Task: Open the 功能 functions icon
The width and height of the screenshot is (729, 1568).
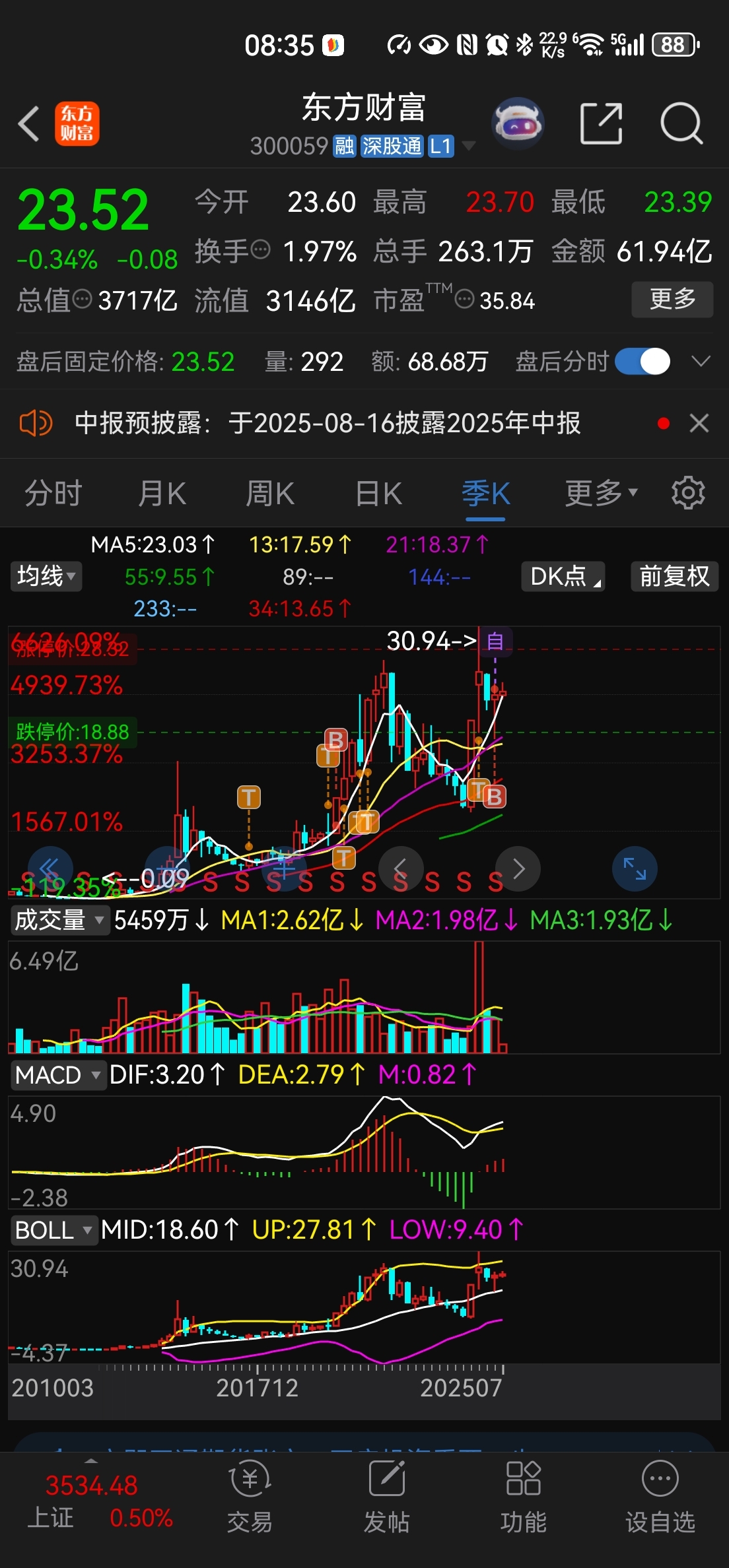Action: click(x=524, y=1497)
